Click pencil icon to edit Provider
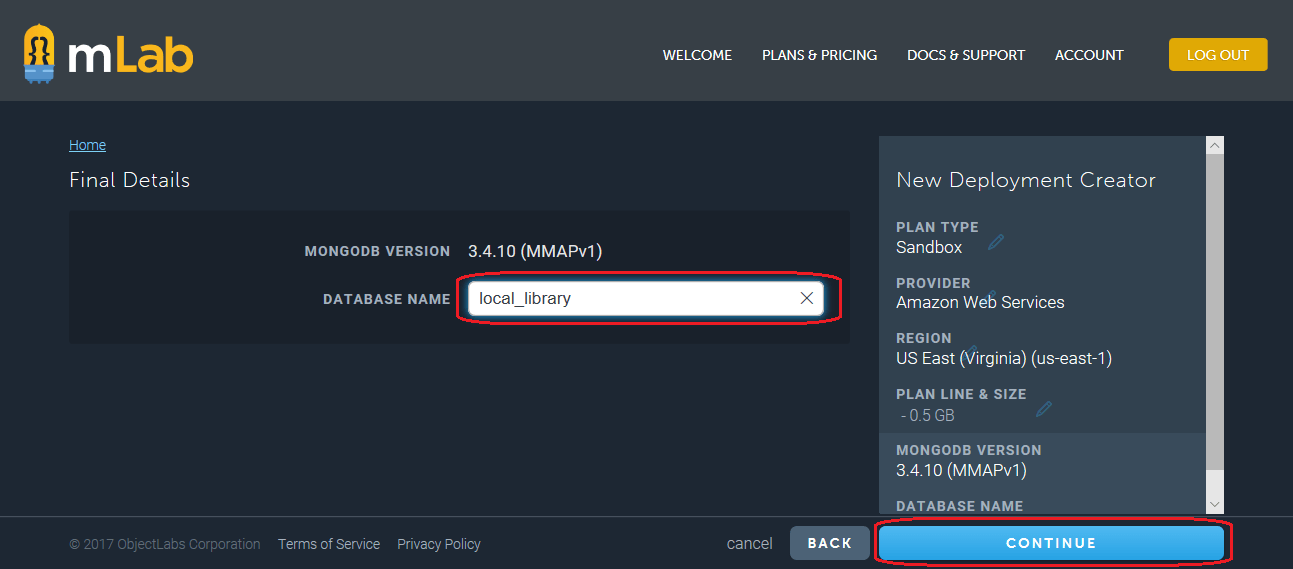This screenshot has width=1293, height=569. (x=991, y=296)
